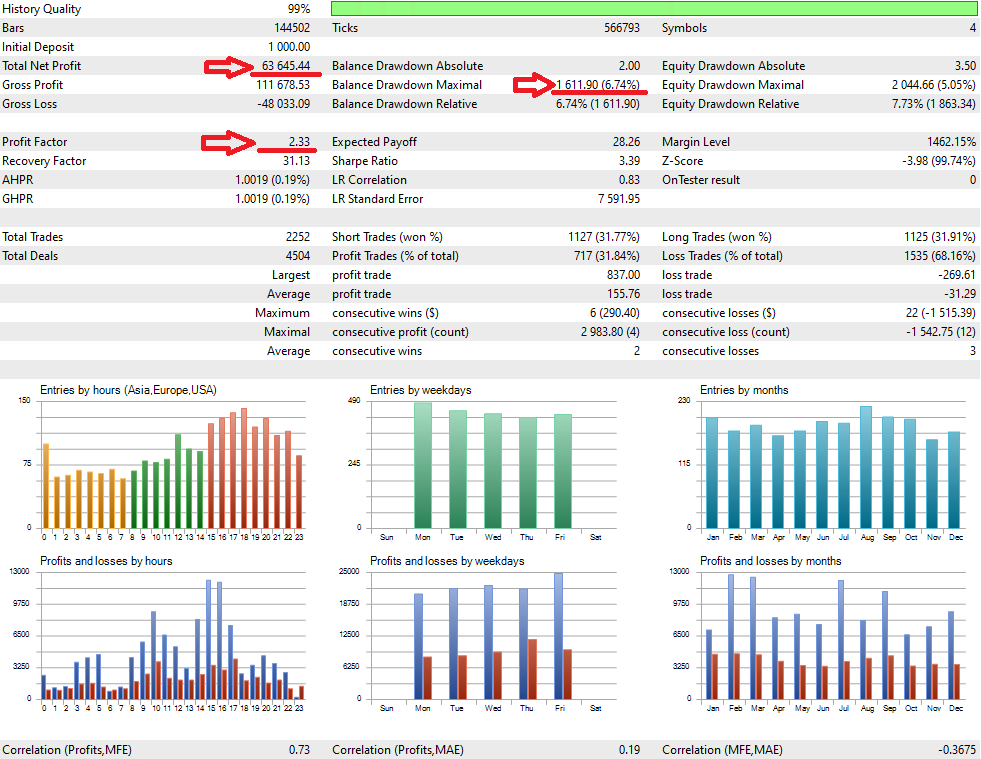Viewport: 981px width, 759px height.
Task: Click the Correlation (MFE,MAE) value -0.3675
Action: (x=957, y=750)
